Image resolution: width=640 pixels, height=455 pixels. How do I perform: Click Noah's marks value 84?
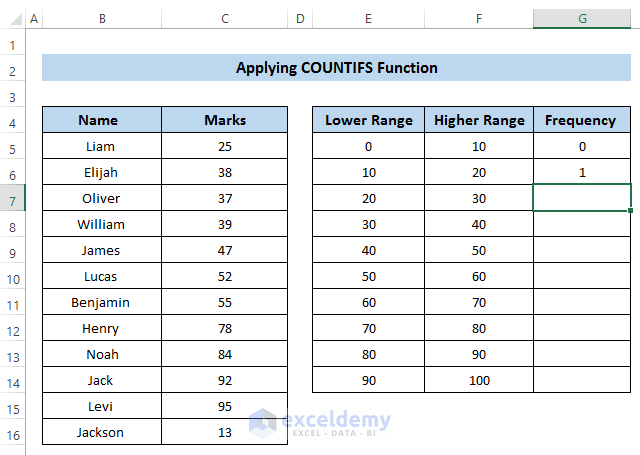tap(224, 354)
